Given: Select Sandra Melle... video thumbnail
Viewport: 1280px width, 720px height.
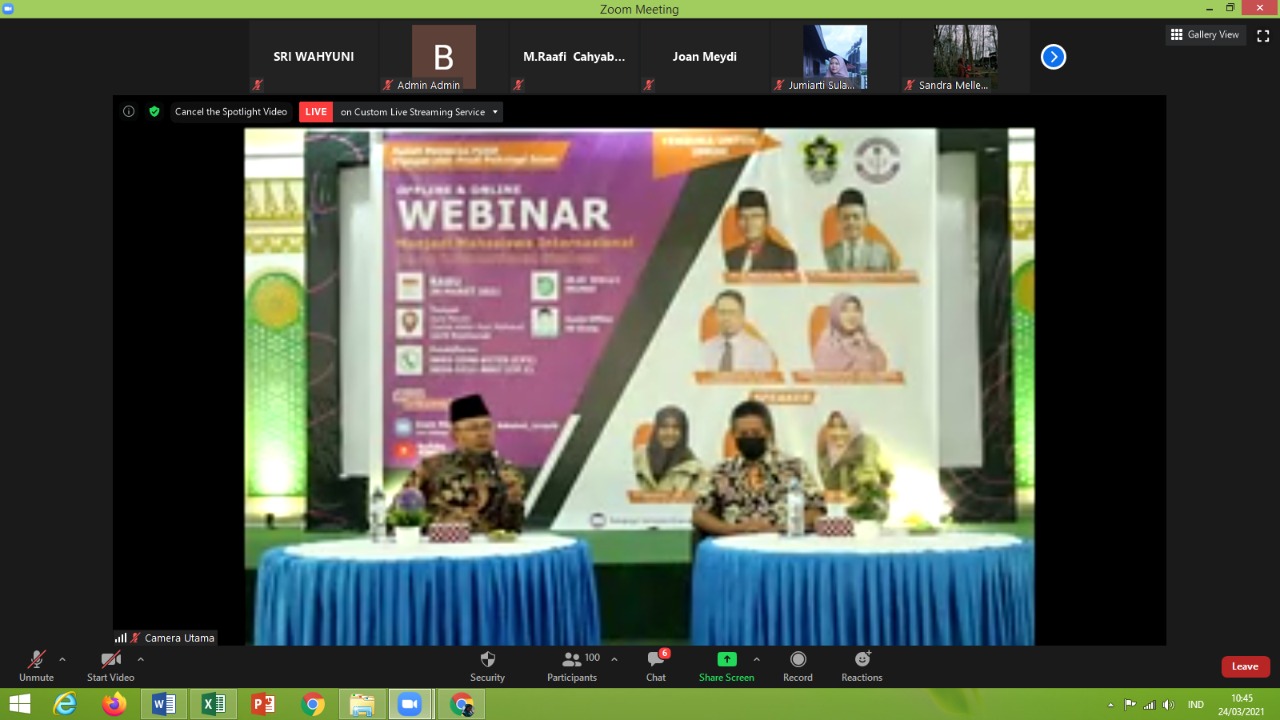Looking at the screenshot, I should pyautogui.click(x=965, y=58).
